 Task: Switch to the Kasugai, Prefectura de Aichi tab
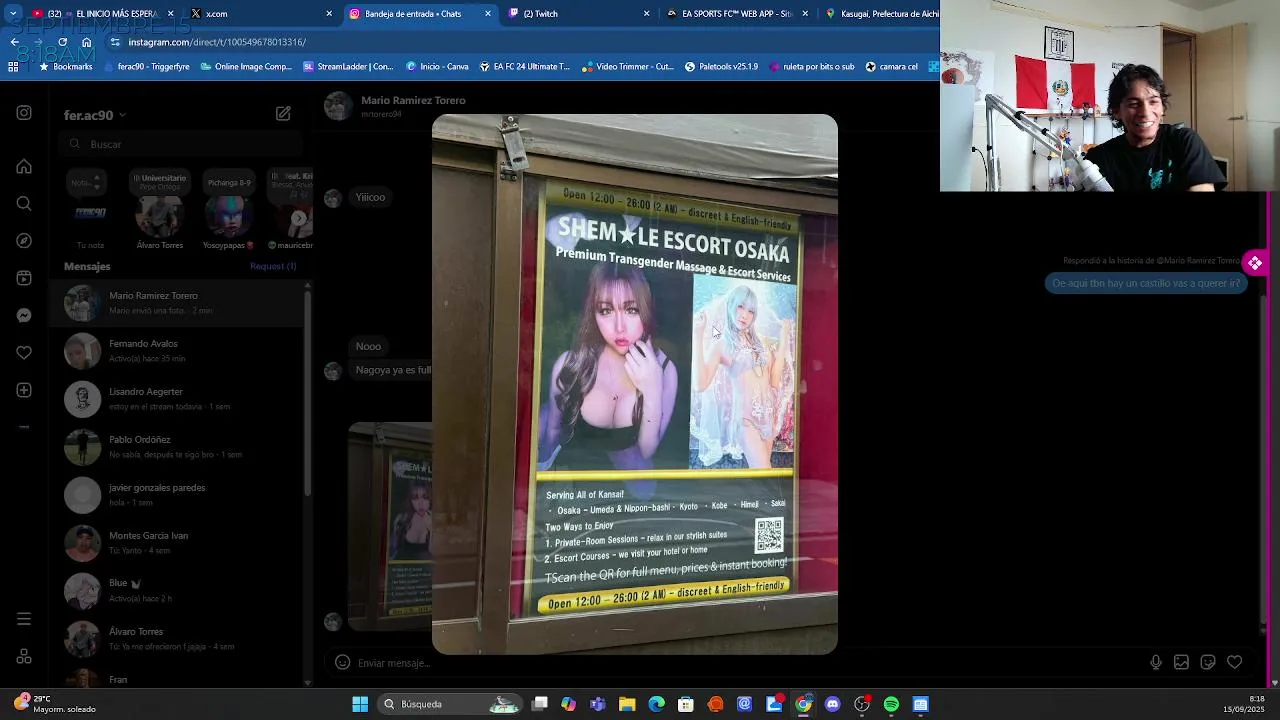878,14
